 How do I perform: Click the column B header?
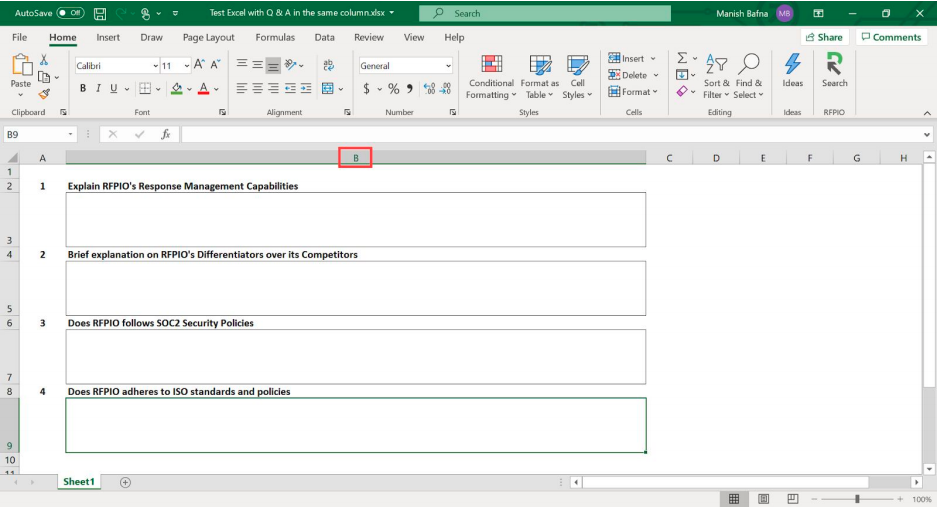(356, 158)
